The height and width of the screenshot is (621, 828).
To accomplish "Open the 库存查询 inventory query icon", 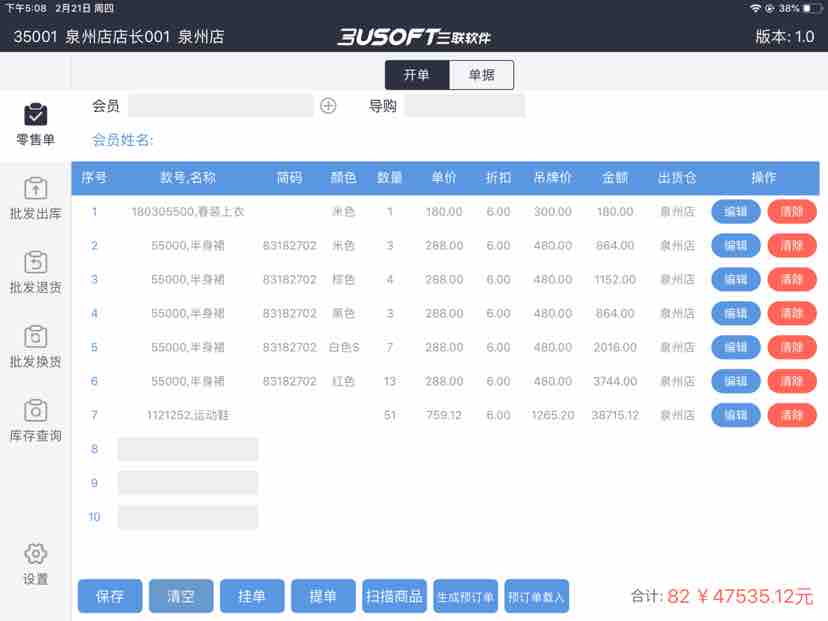I will [35, 410].
